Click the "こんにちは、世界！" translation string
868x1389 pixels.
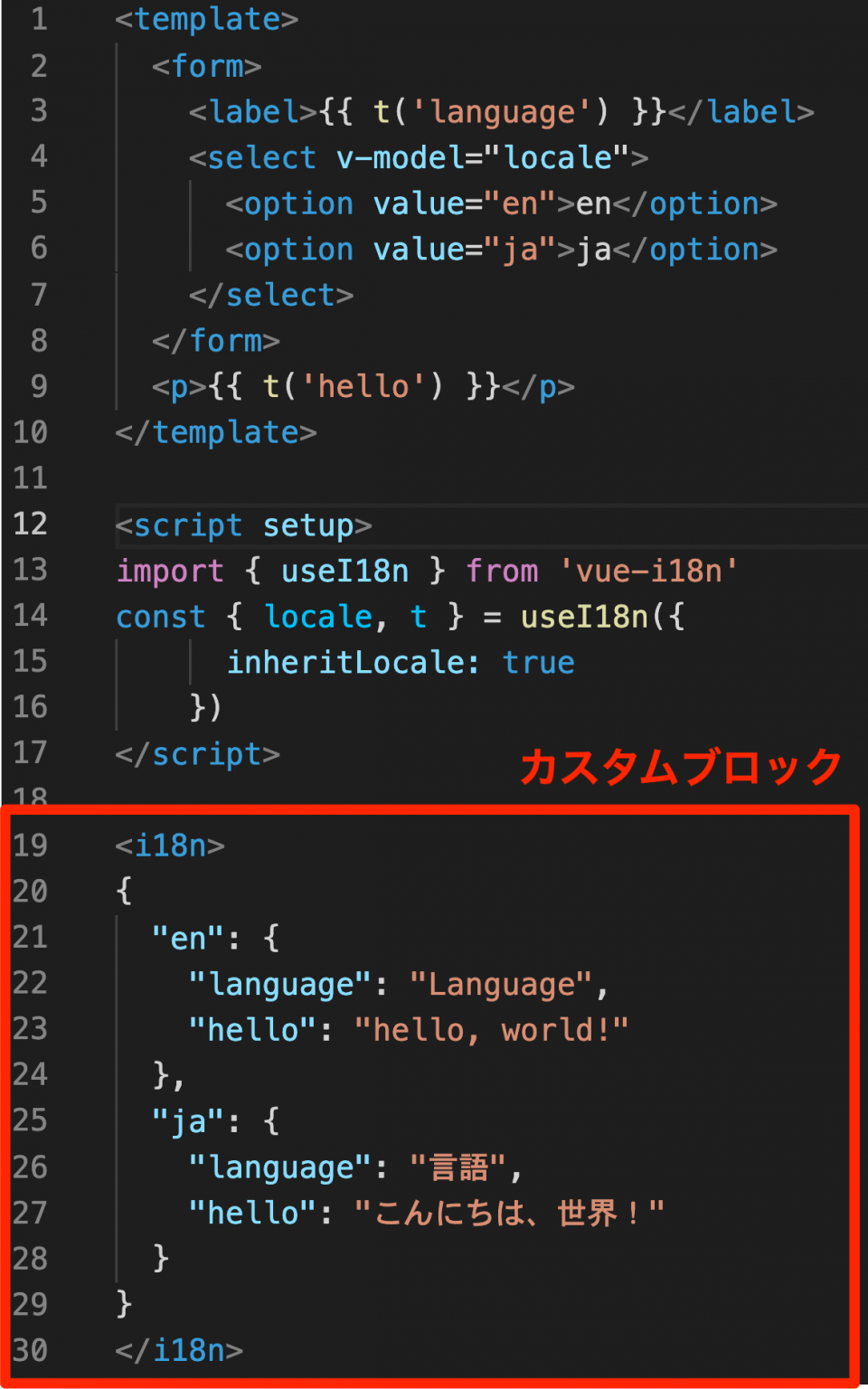tap(511, 1212)
